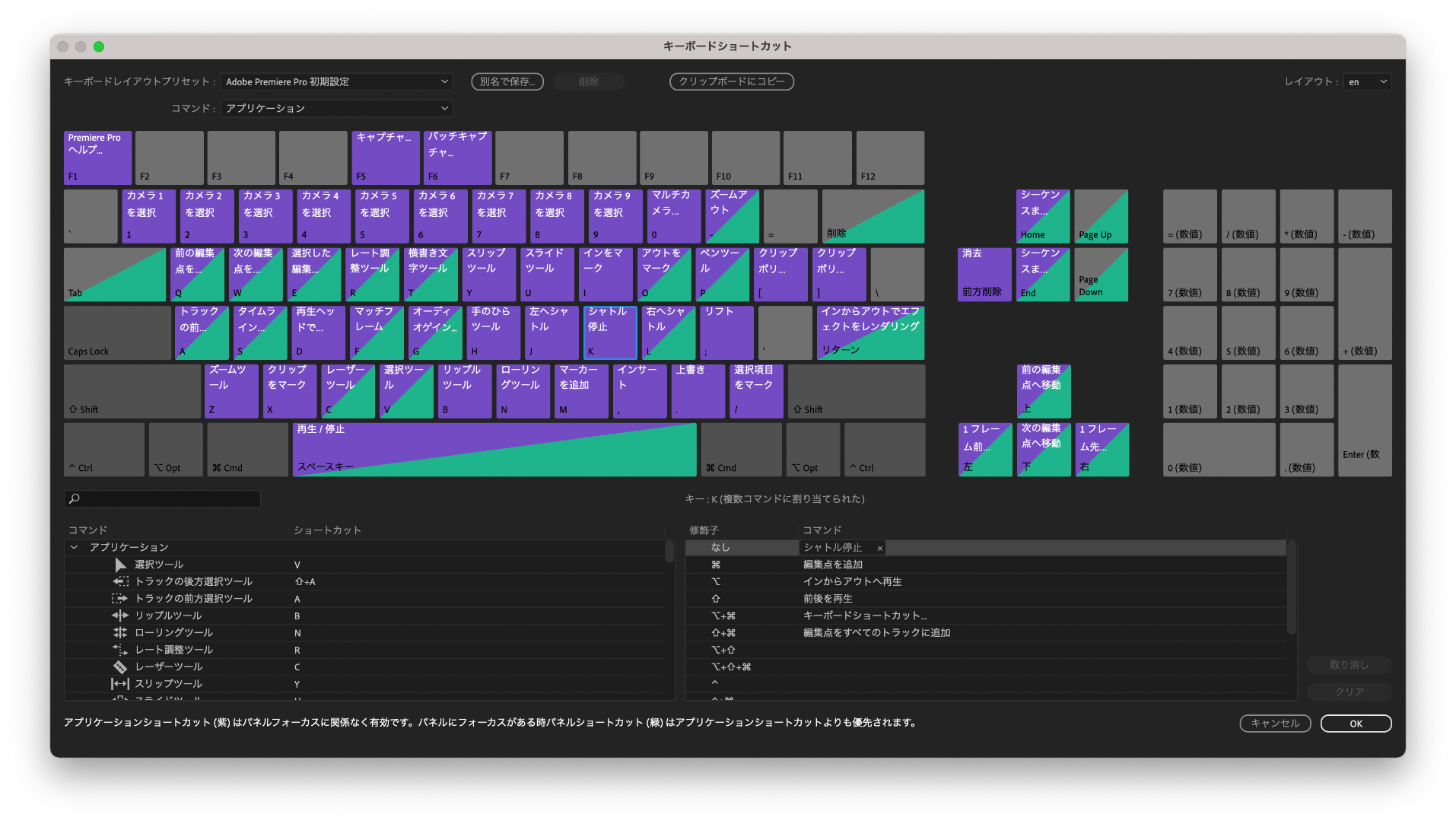Select the K シャトル停止 key
The width and height of the screenshot is (1456, 824).
click(609, 332)
